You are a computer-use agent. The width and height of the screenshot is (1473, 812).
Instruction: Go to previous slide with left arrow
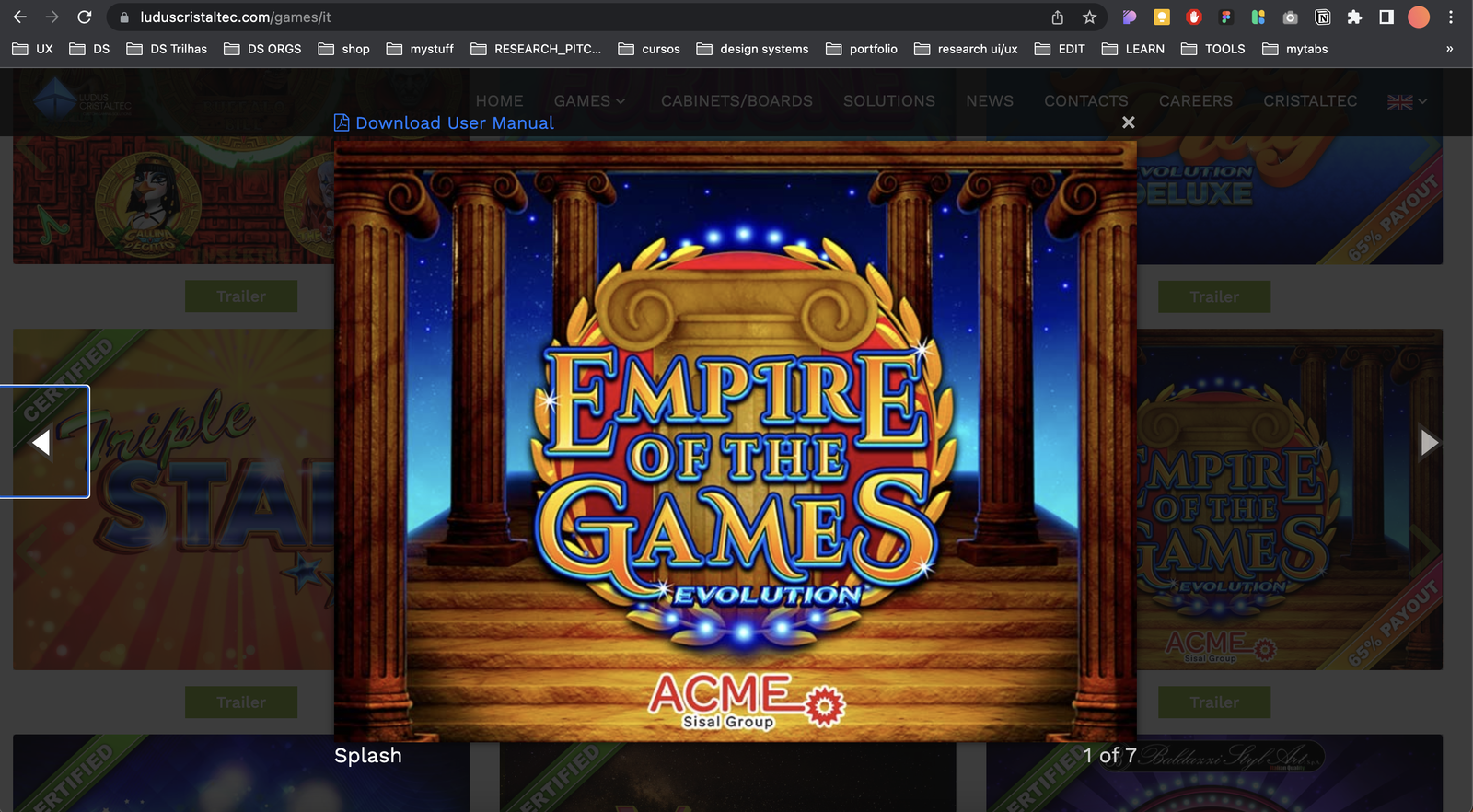pos(41,443)
